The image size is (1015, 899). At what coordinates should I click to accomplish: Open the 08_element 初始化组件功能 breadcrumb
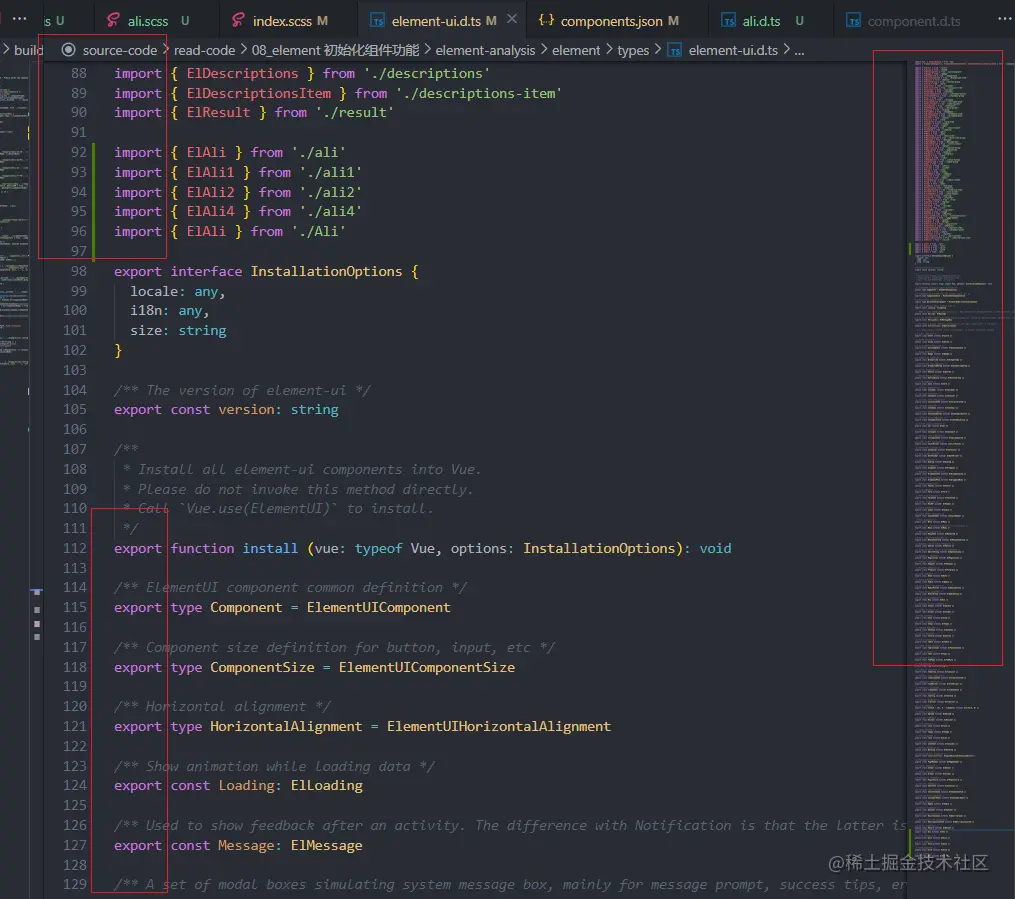coord(335,50)
